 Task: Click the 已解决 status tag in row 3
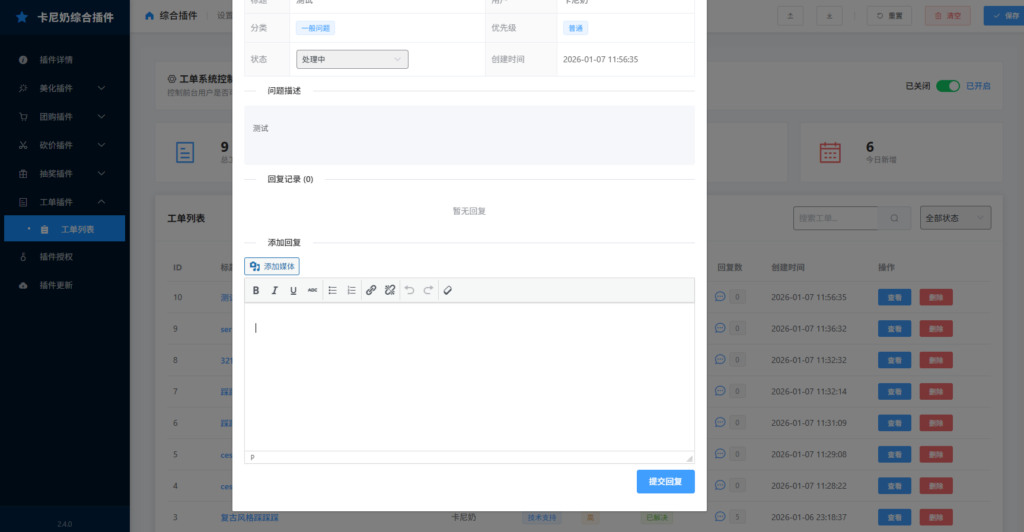tap(657, 518)
